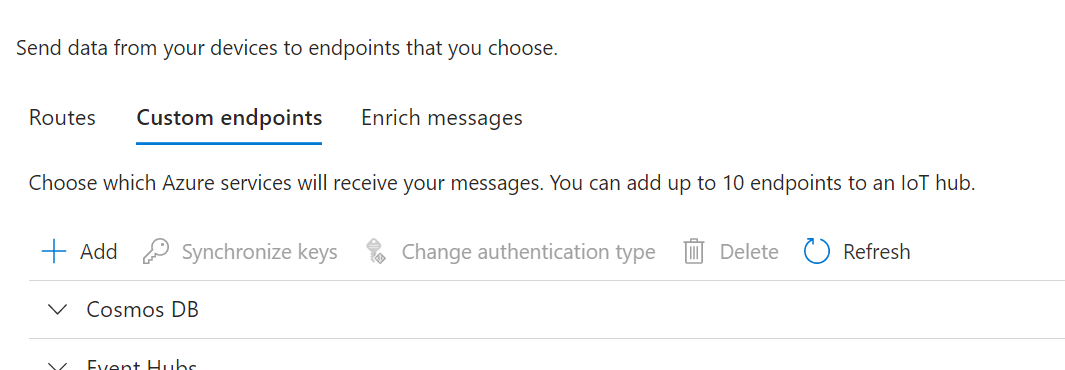The width and height of the screenshot is (1065, 370).
Task: Click the Change authentication type text
Action: coord(528,252)
